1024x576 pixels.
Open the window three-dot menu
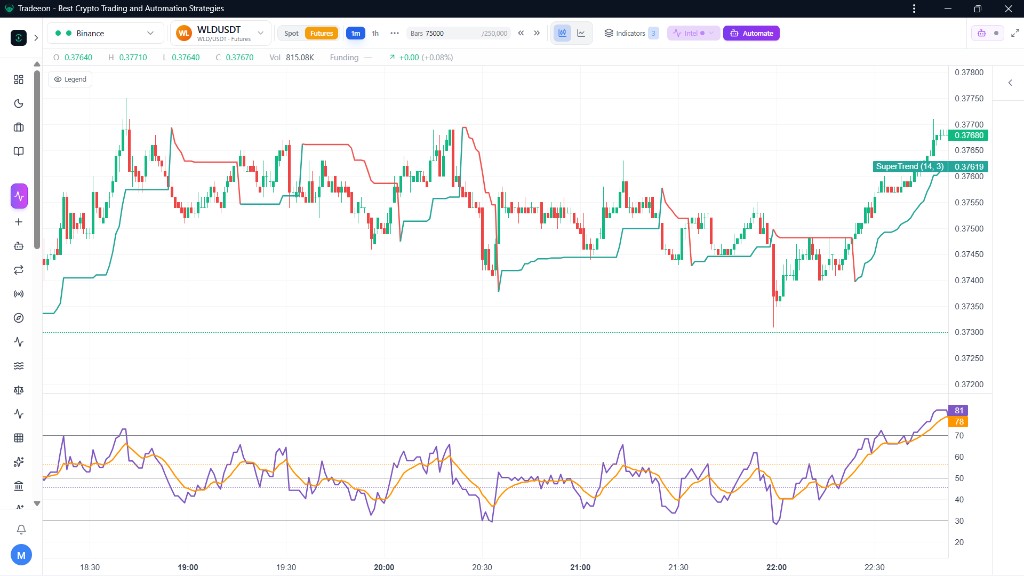tap(914, 8)
